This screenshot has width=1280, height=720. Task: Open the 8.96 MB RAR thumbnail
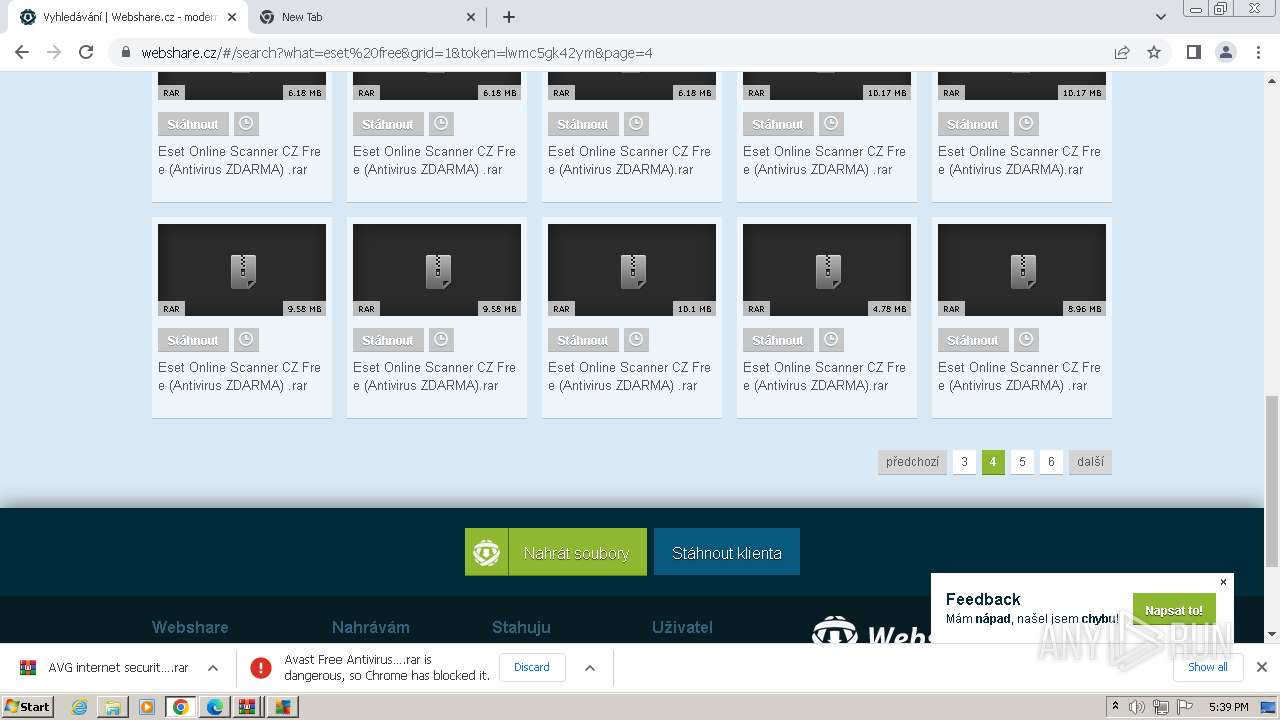pos(1022,270)
